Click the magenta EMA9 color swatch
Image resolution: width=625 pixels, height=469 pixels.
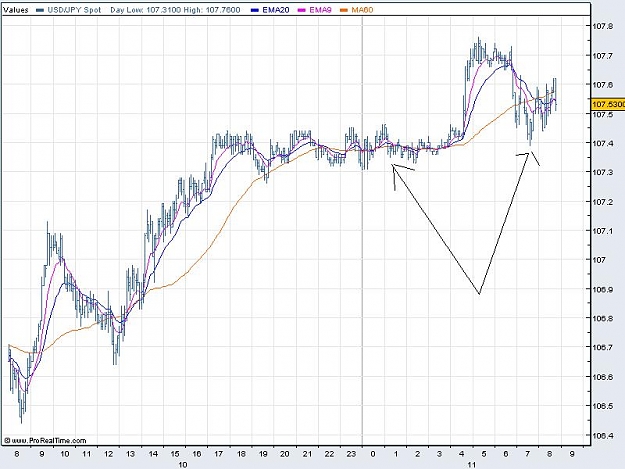tap(302, 10)
